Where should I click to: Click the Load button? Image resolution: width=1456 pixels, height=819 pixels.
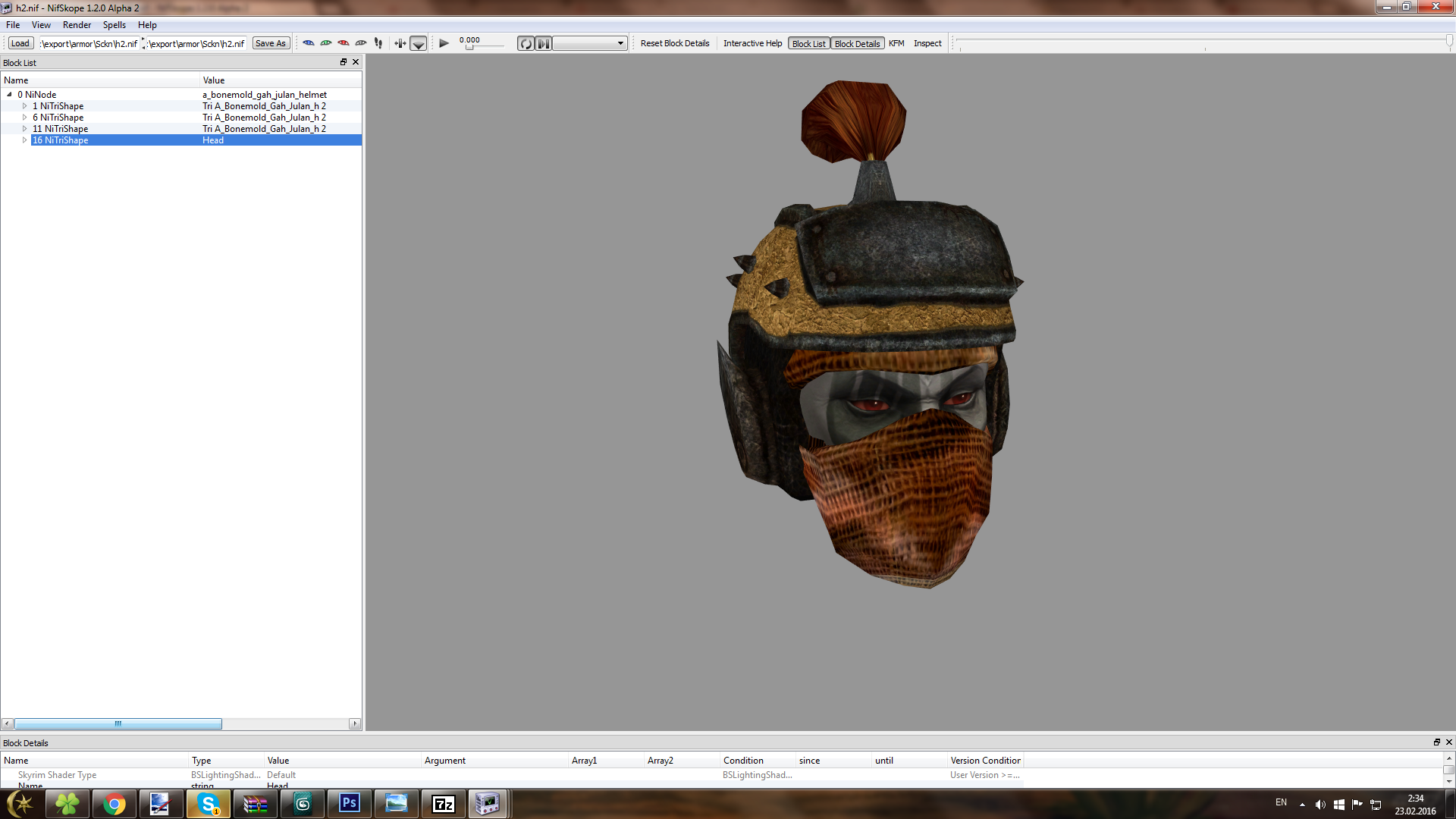tap(20, 43)
